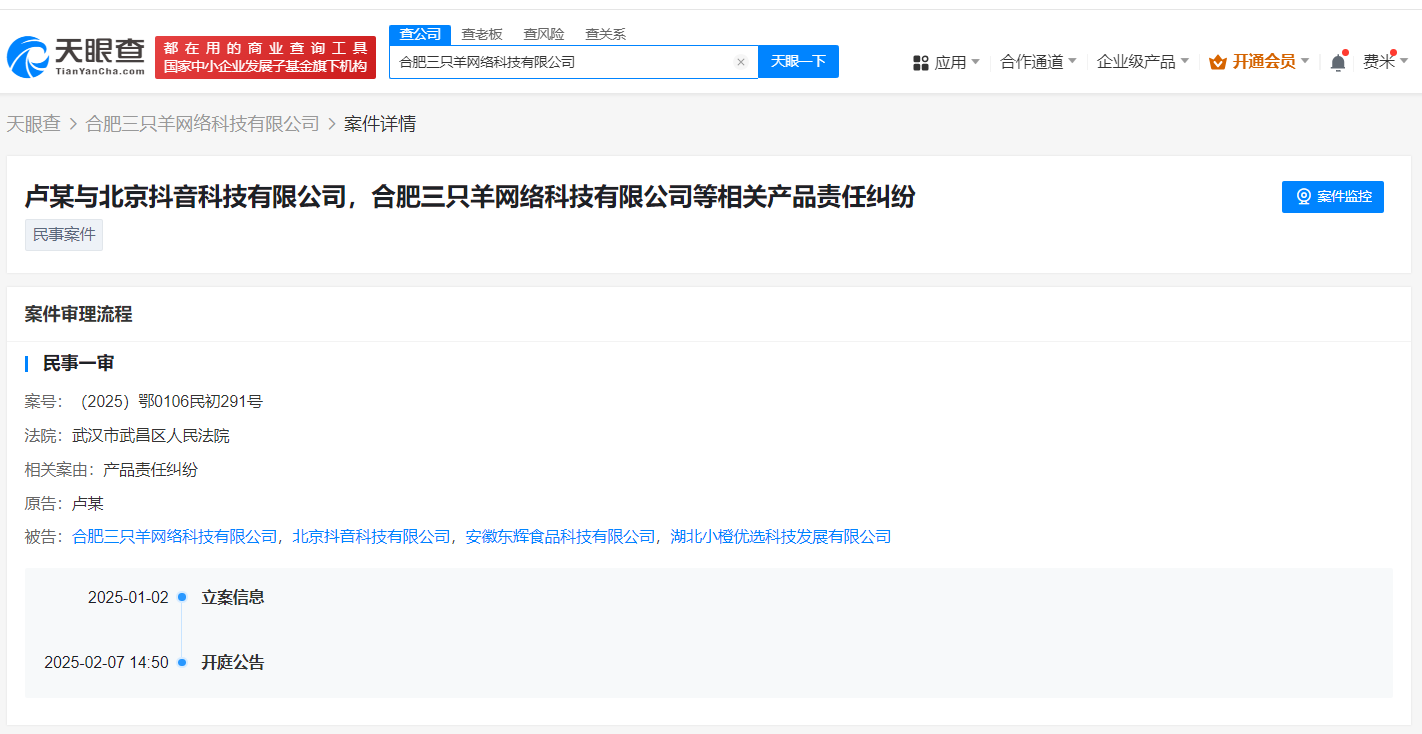This screenshot has width=1422, height=734.
Task: Click the 民事案件 tag
Action: (x=64, y=235)
